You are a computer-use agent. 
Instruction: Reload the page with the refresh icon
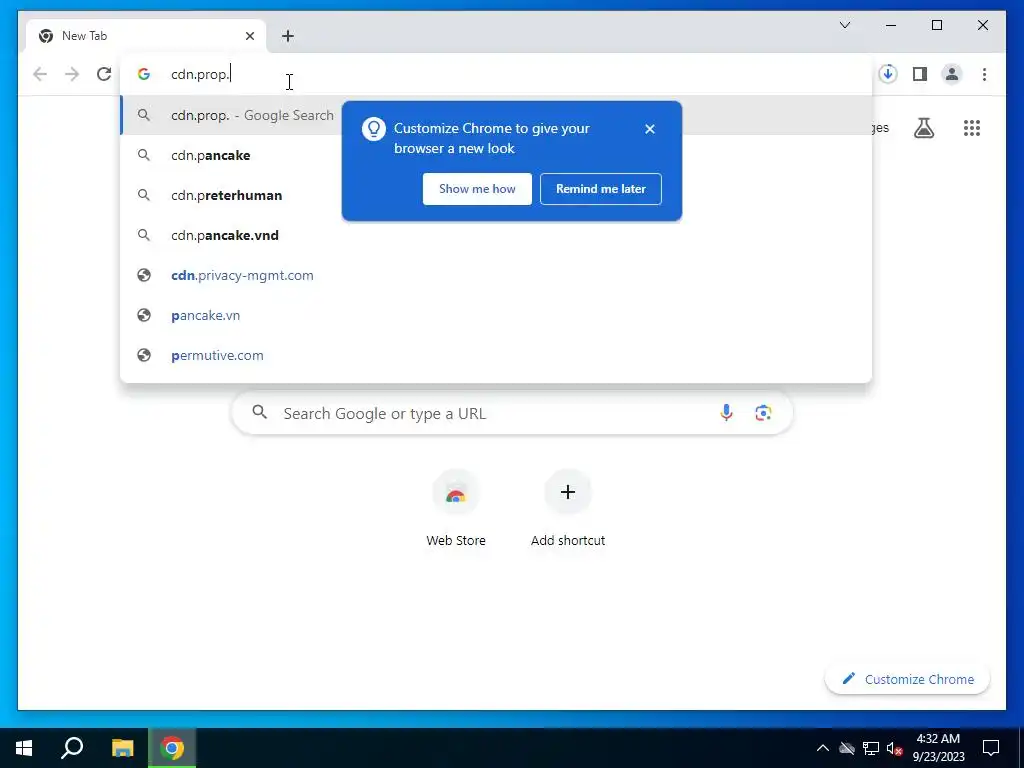coord(104,74)
